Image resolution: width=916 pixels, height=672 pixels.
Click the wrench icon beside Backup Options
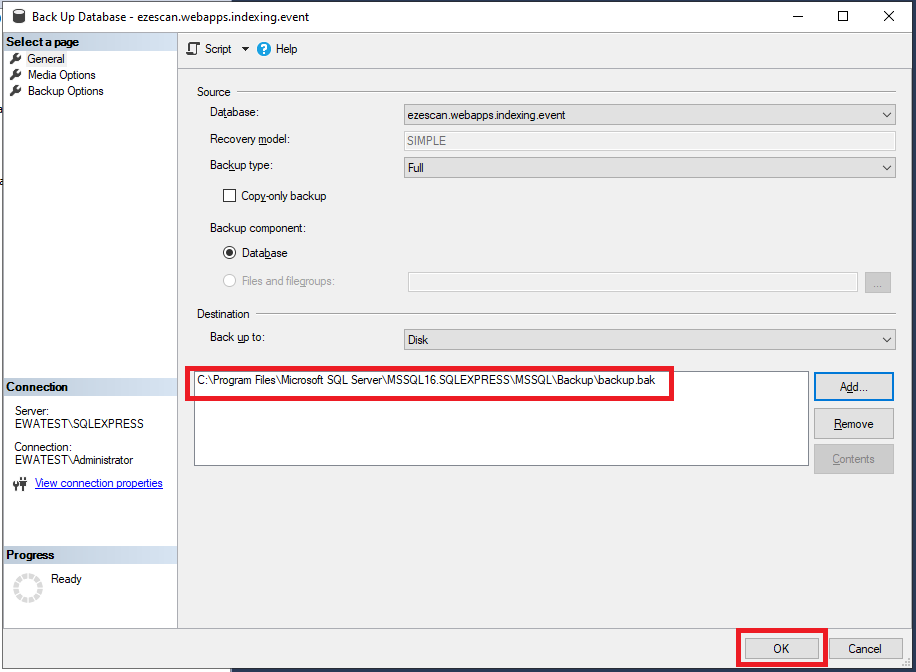[x=16, y=91]
